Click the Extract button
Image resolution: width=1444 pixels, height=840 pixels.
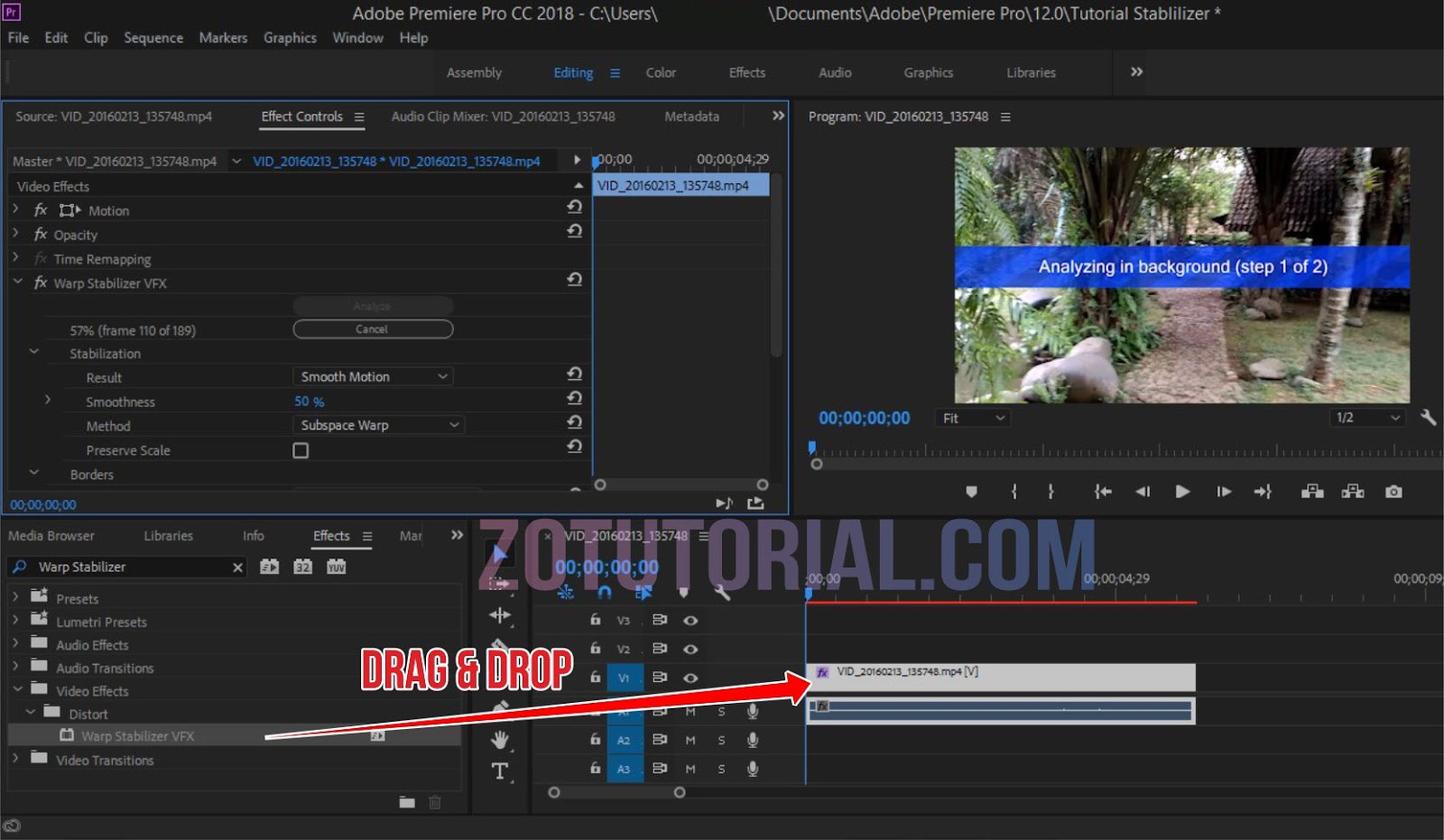click(x=1353, y=492)
